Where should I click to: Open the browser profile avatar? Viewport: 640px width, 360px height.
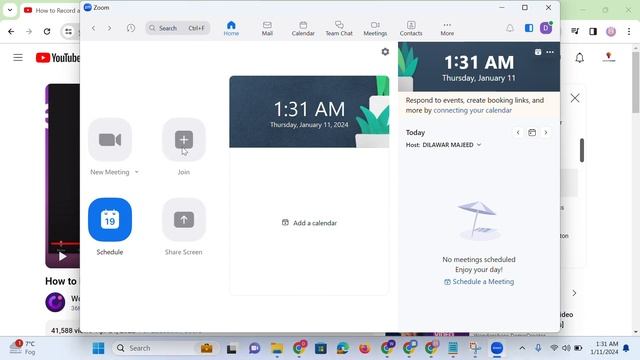[x=611, y=31]
